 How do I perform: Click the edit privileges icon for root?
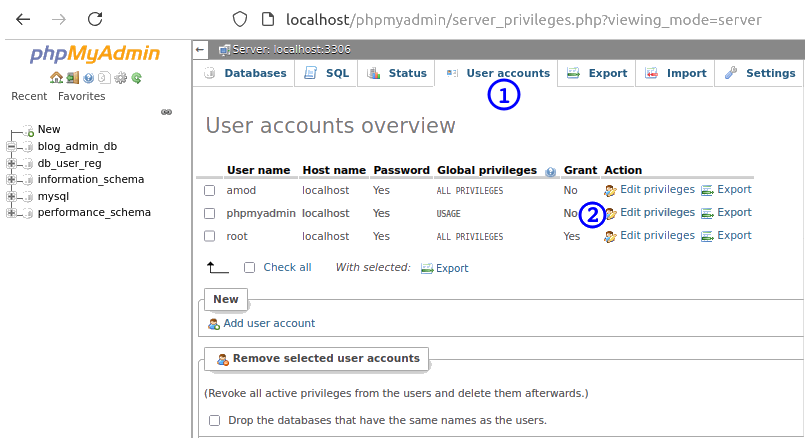click(x=610, y=236)
